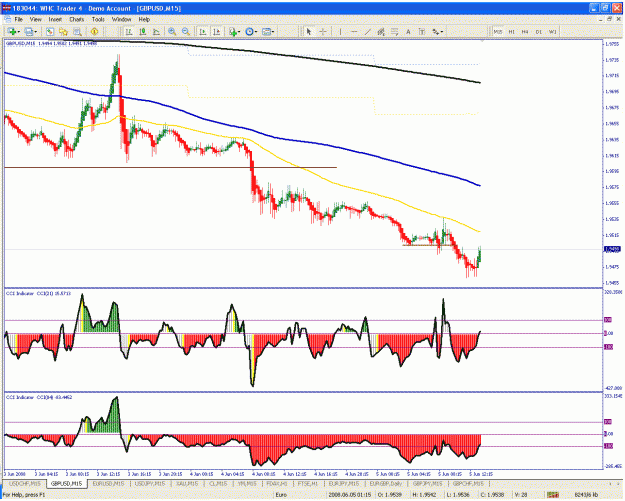Switch to the GBPCHF,M15 chart tab
The width and height of the screenshot is (625, 501).
point(468,483)
